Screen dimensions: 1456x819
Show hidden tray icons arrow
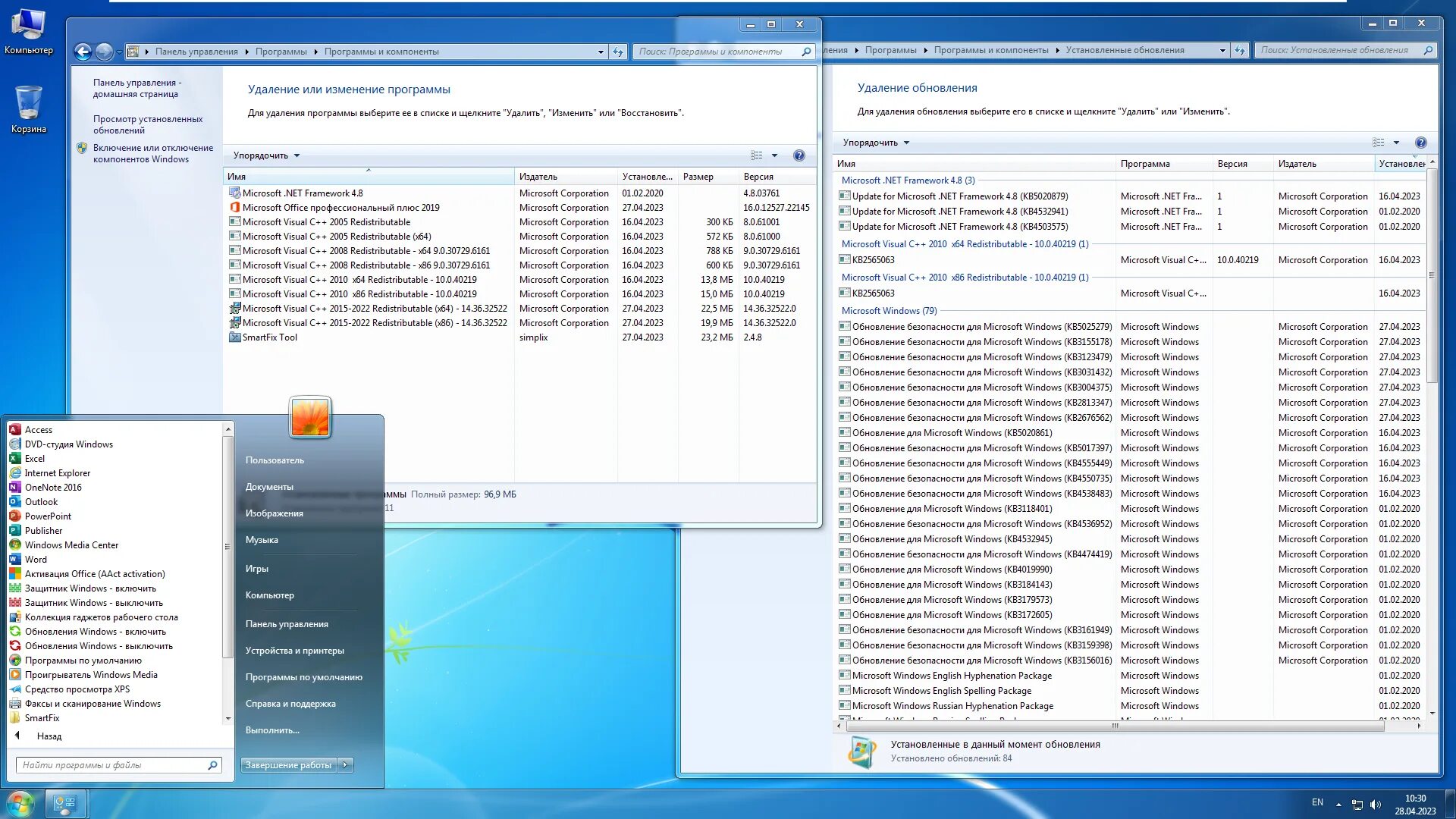[1338, 805]
